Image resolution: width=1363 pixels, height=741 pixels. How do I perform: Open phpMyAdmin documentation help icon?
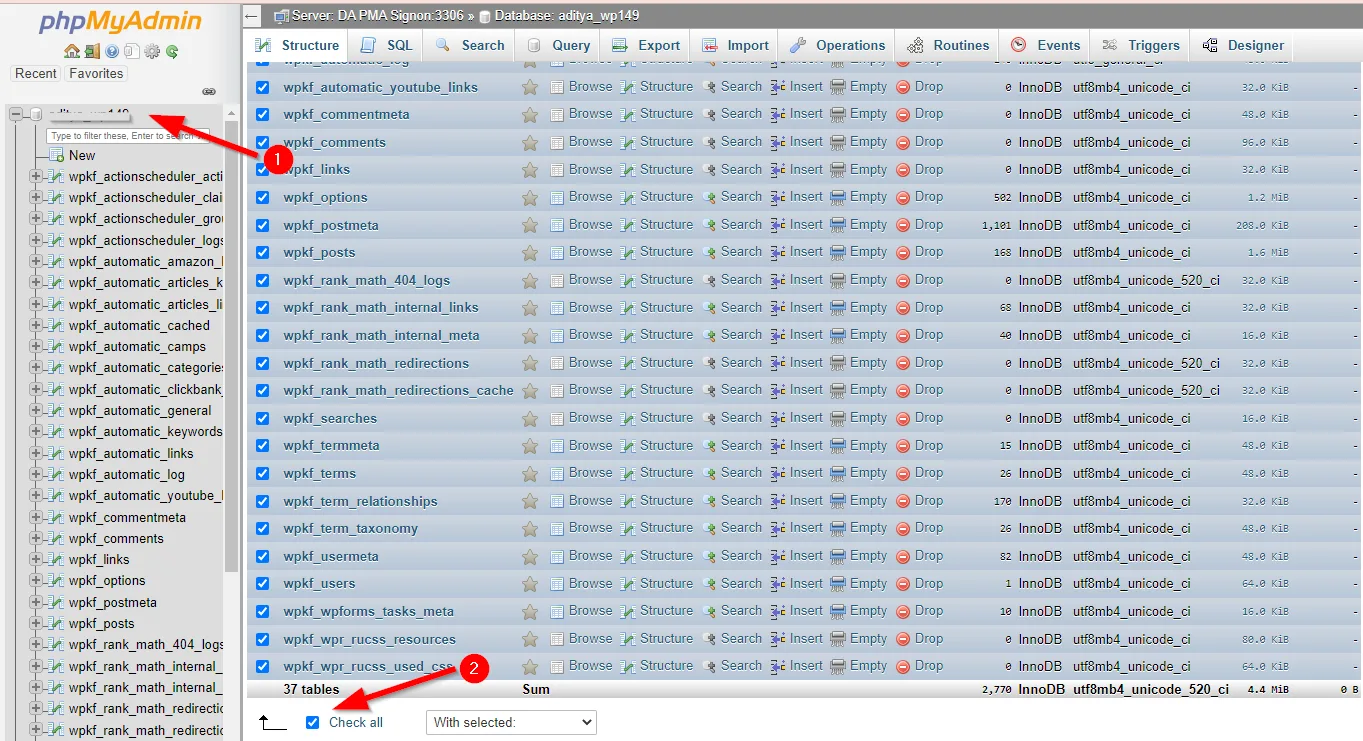tap(112, 51)
